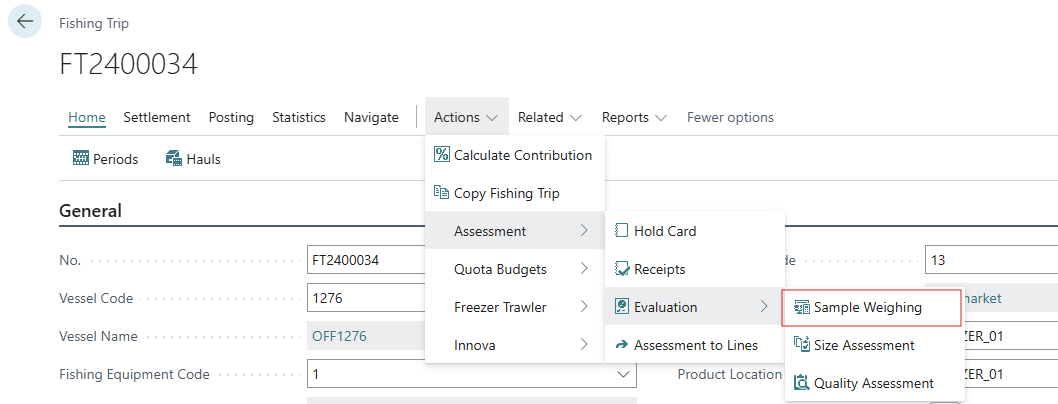Switch to the Settlement tab
Screen dimensions: 1058x404
[x=157, y=117]
